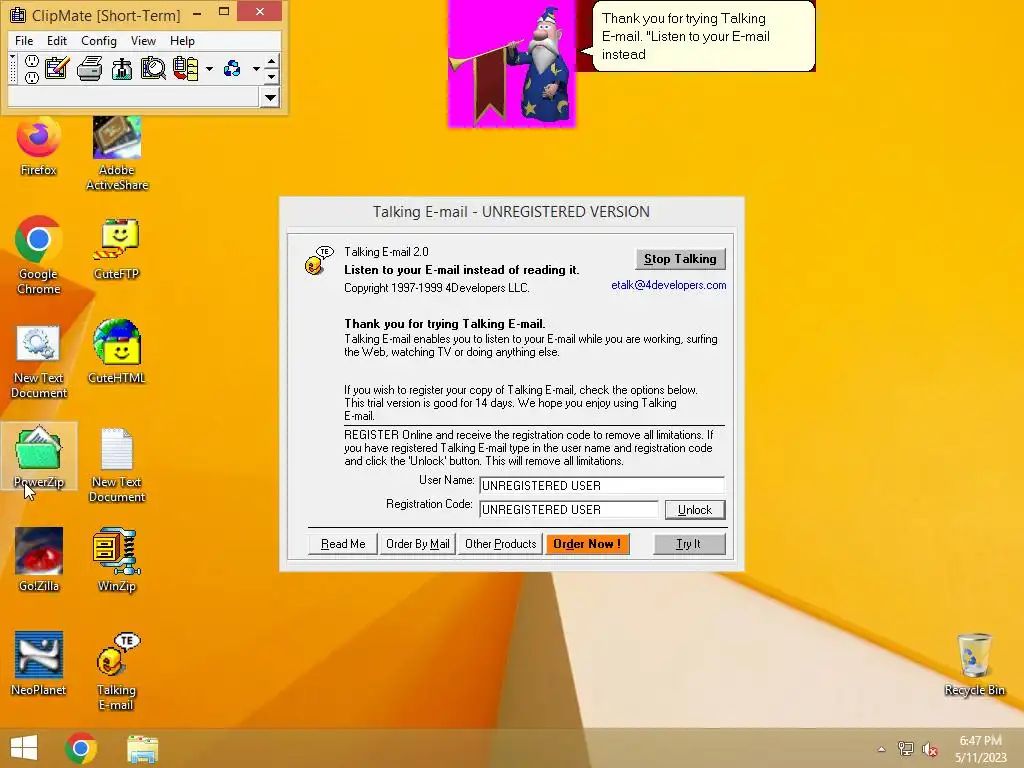Click the wizard character with trumpet

(x=511, y=63)
